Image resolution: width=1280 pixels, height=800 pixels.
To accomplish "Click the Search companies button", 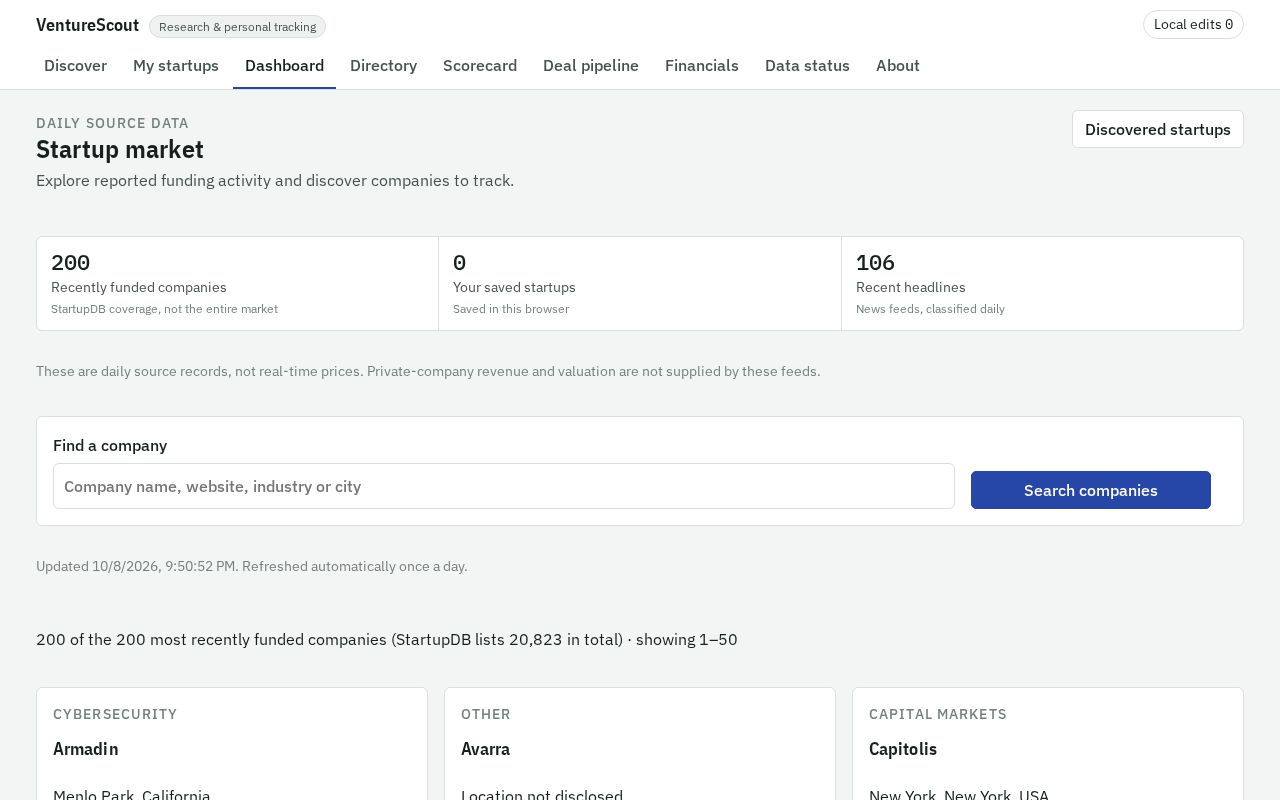I will [x=1091, y=490].
